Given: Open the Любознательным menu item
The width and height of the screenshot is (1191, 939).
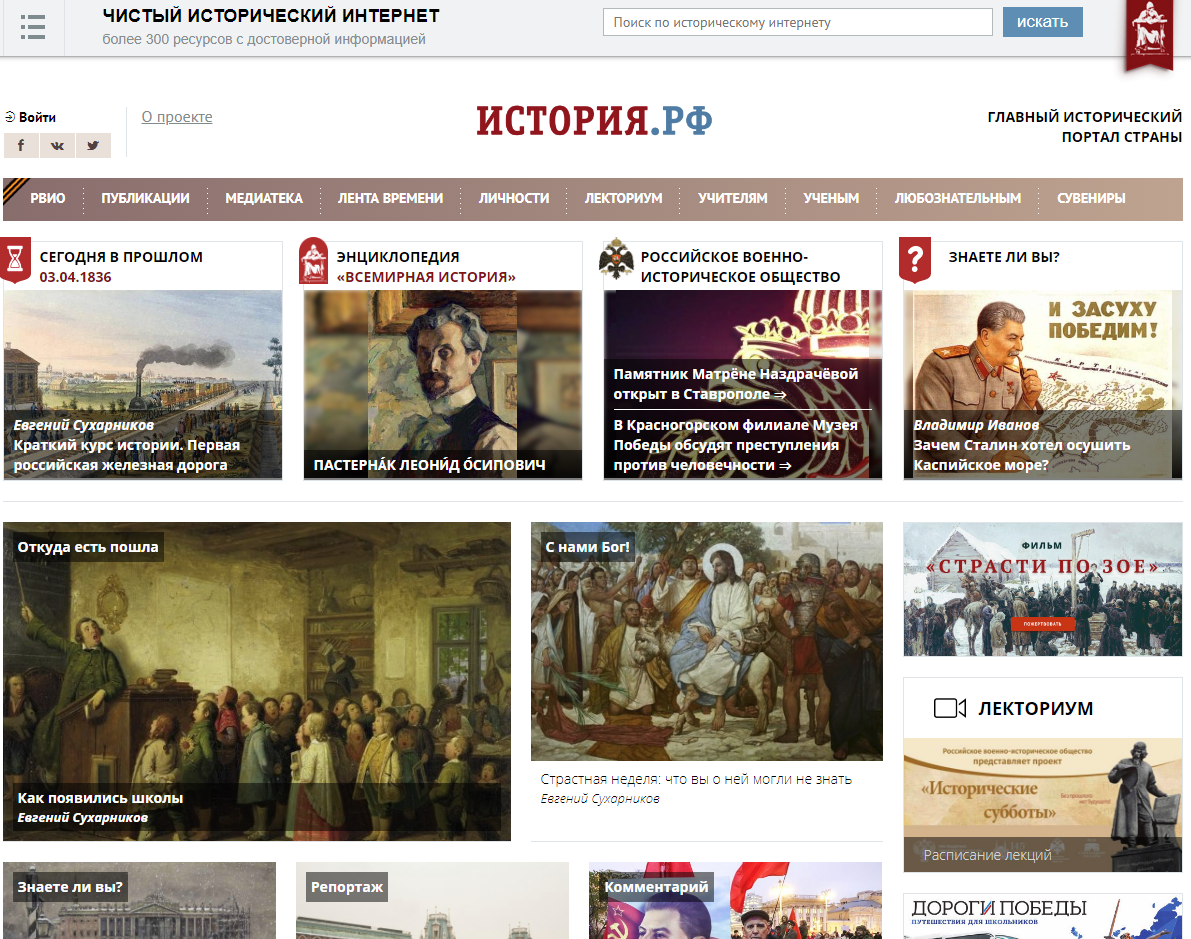Looking at the screenshot, I should pos(957,198).
